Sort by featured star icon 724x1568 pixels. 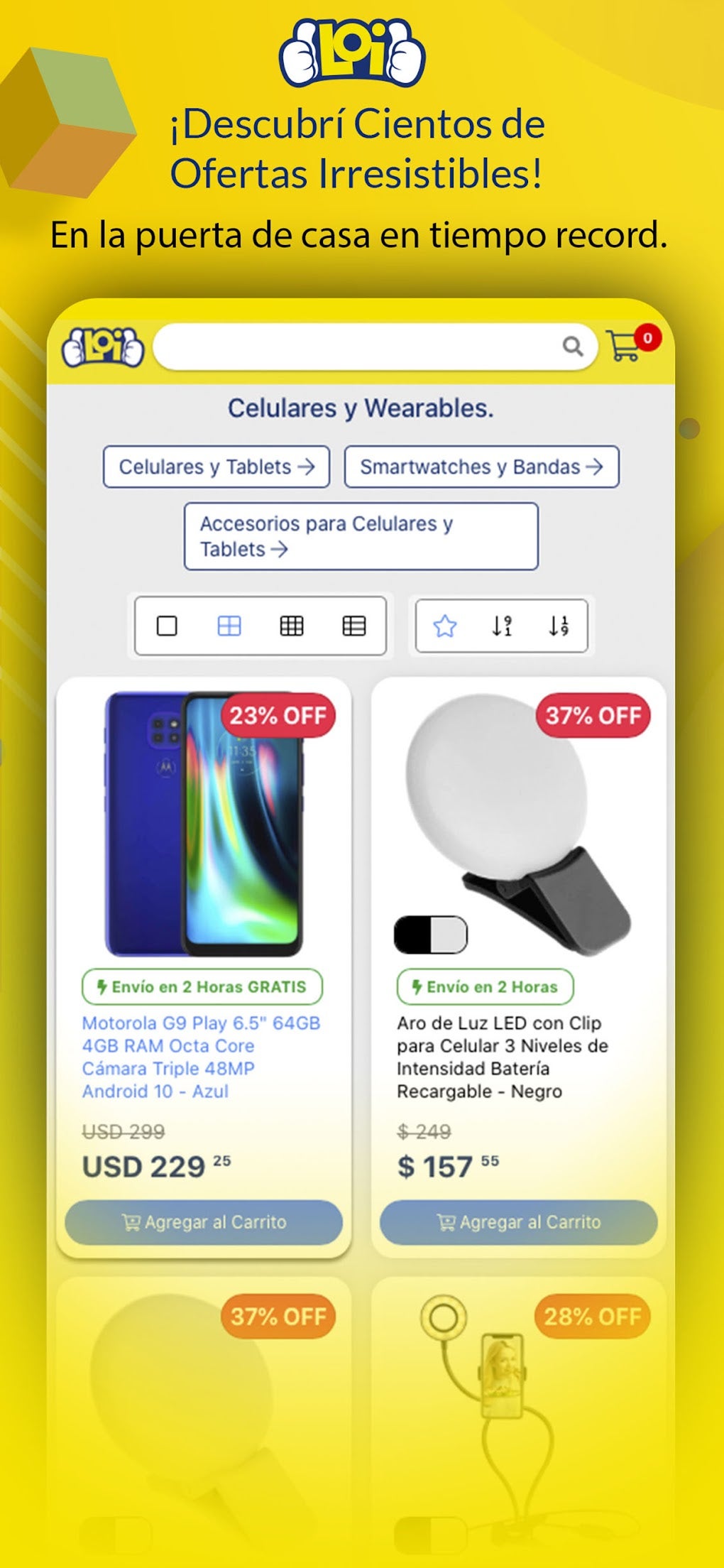[445, 626]
